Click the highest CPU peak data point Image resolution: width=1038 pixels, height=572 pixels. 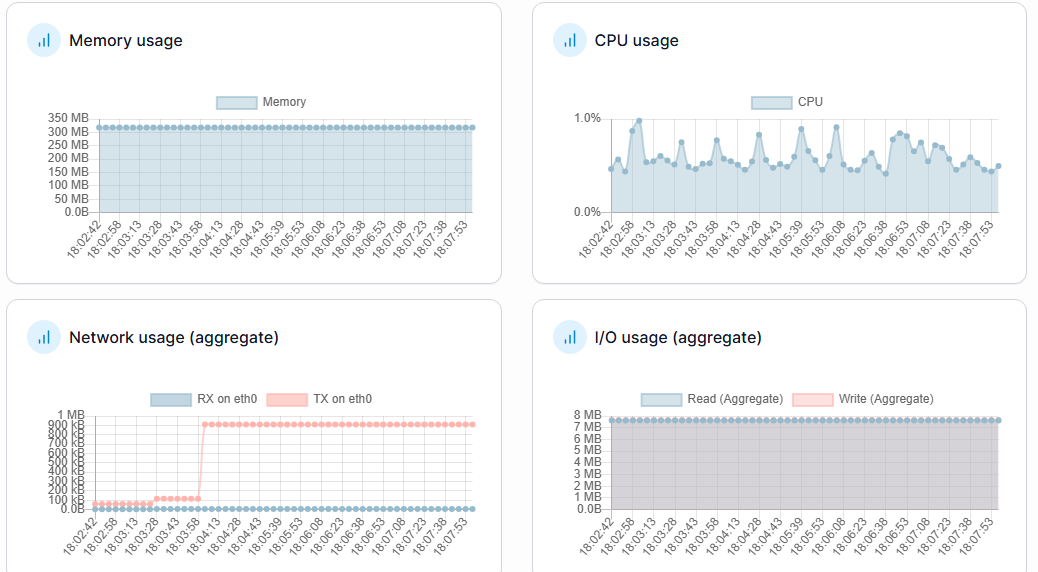(x=639, y=121)
